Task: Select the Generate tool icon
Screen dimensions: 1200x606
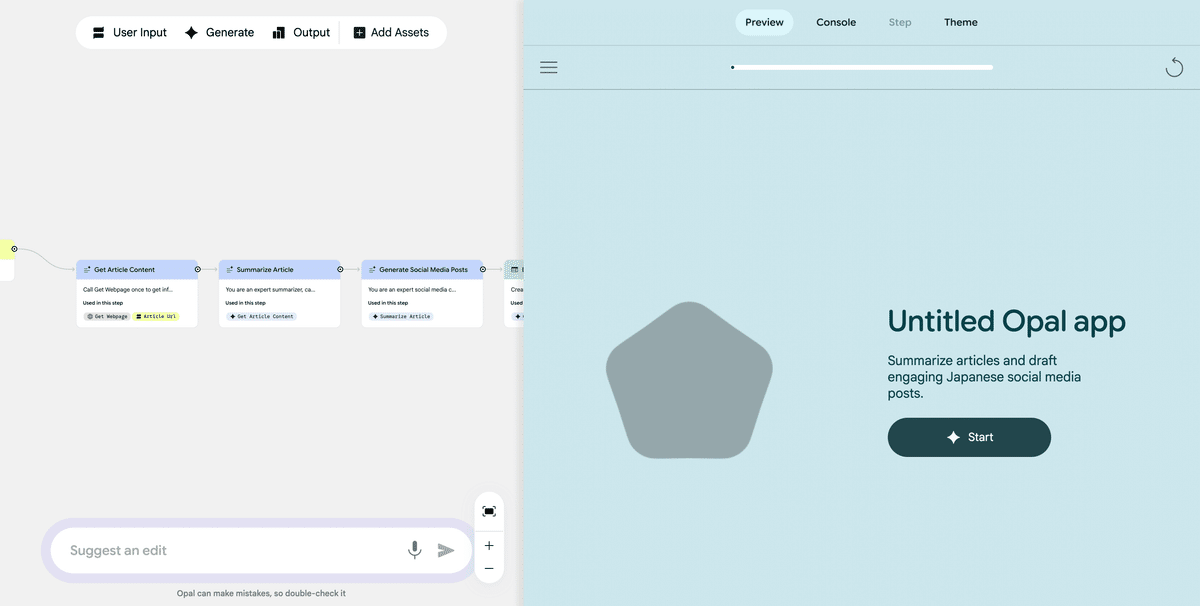Action: [190, 32]
